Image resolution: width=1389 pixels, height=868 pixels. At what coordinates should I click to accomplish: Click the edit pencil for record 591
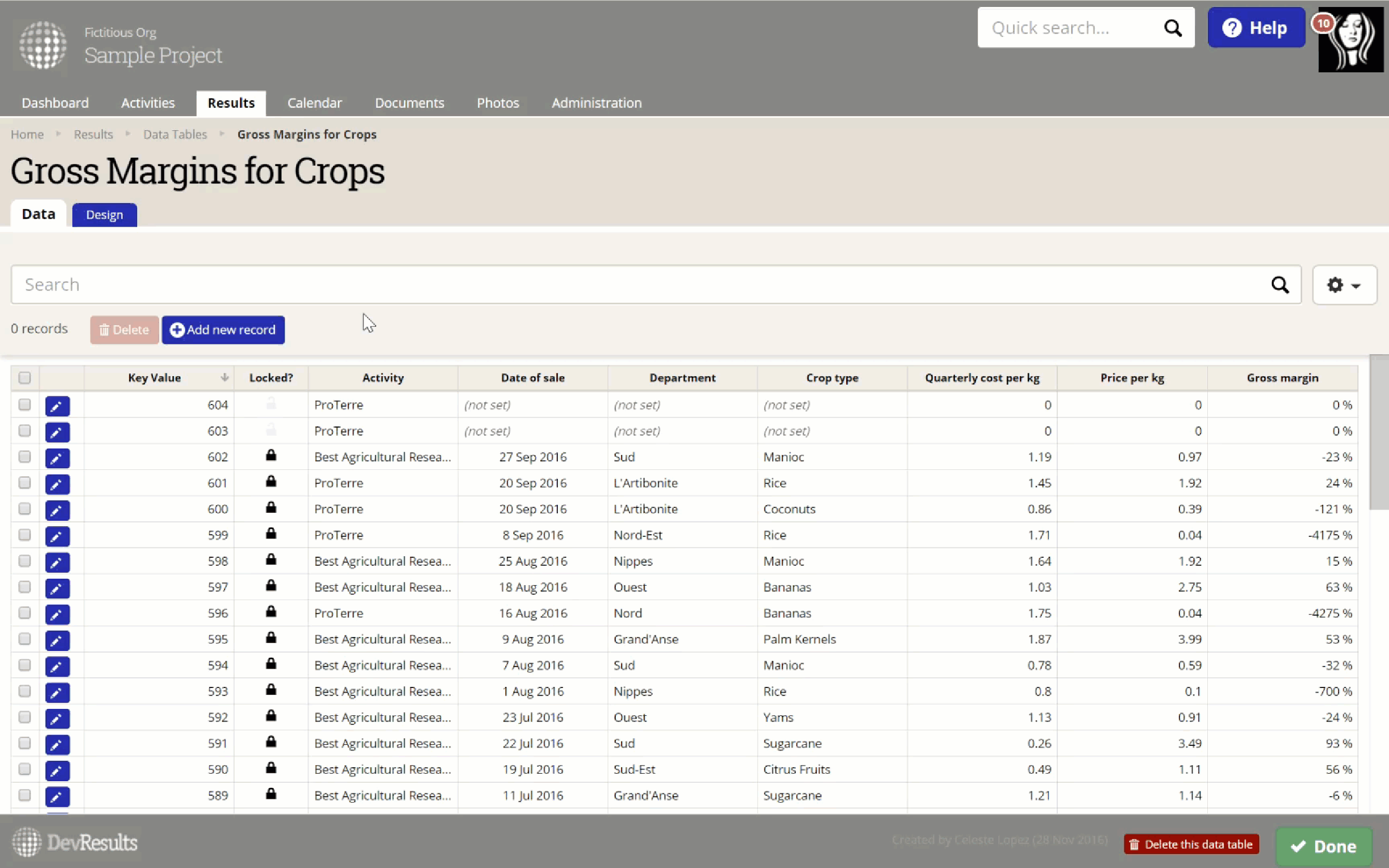pos(57,745)
